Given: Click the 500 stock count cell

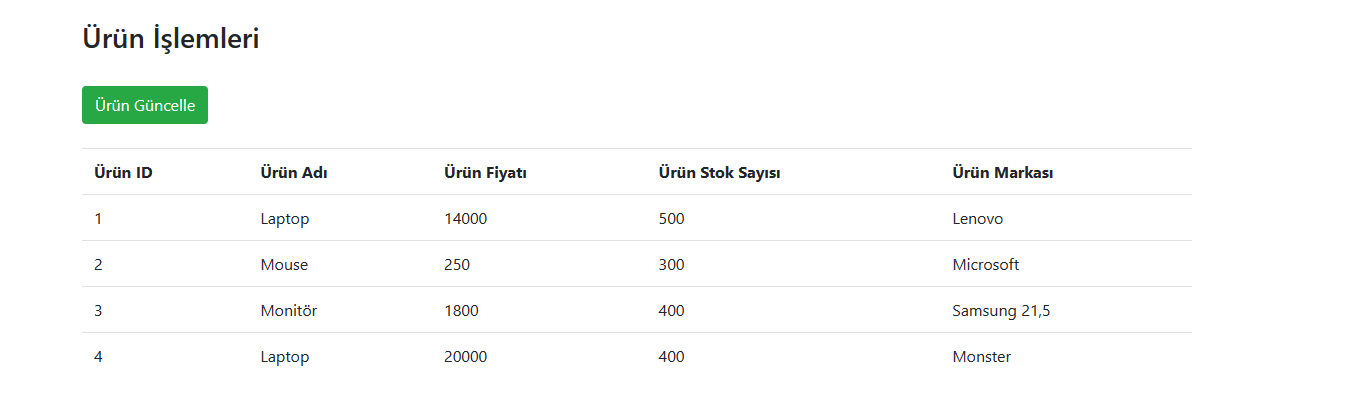Looking at the screenshot, I should [x=671, y=219].
